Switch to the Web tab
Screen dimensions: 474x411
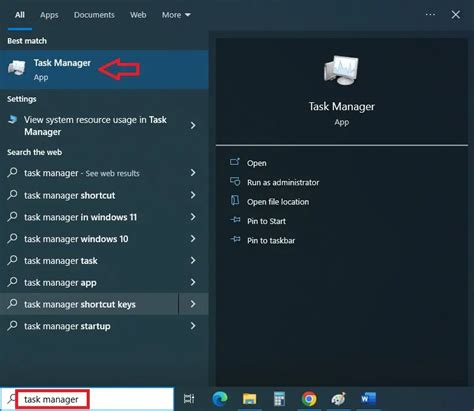[x=138, y=15]
